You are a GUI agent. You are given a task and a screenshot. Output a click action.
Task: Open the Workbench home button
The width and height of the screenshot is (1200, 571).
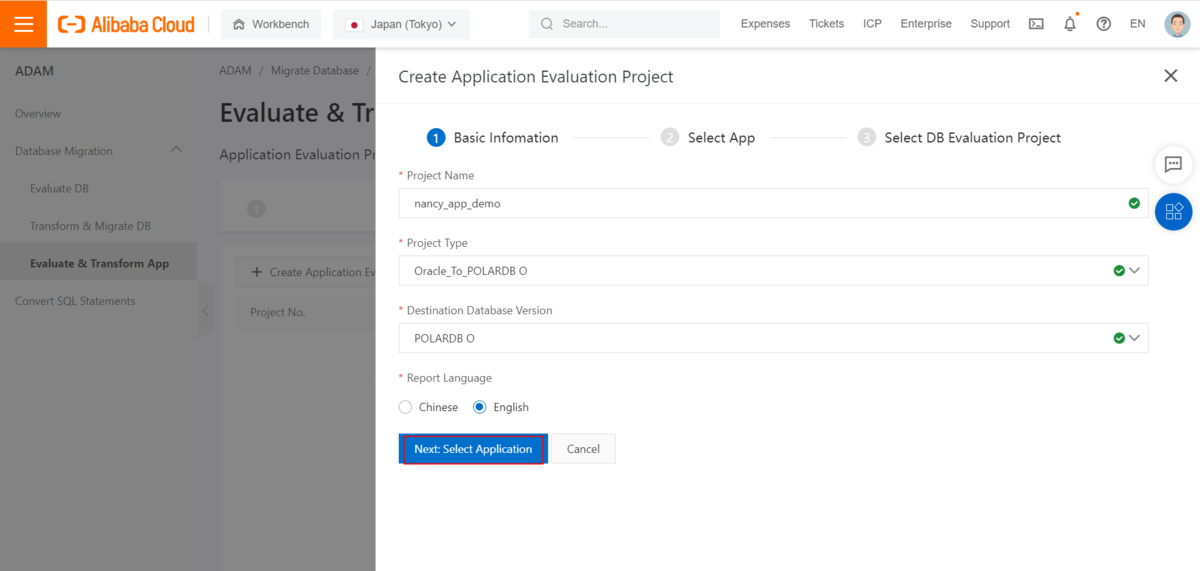[271, 24]
